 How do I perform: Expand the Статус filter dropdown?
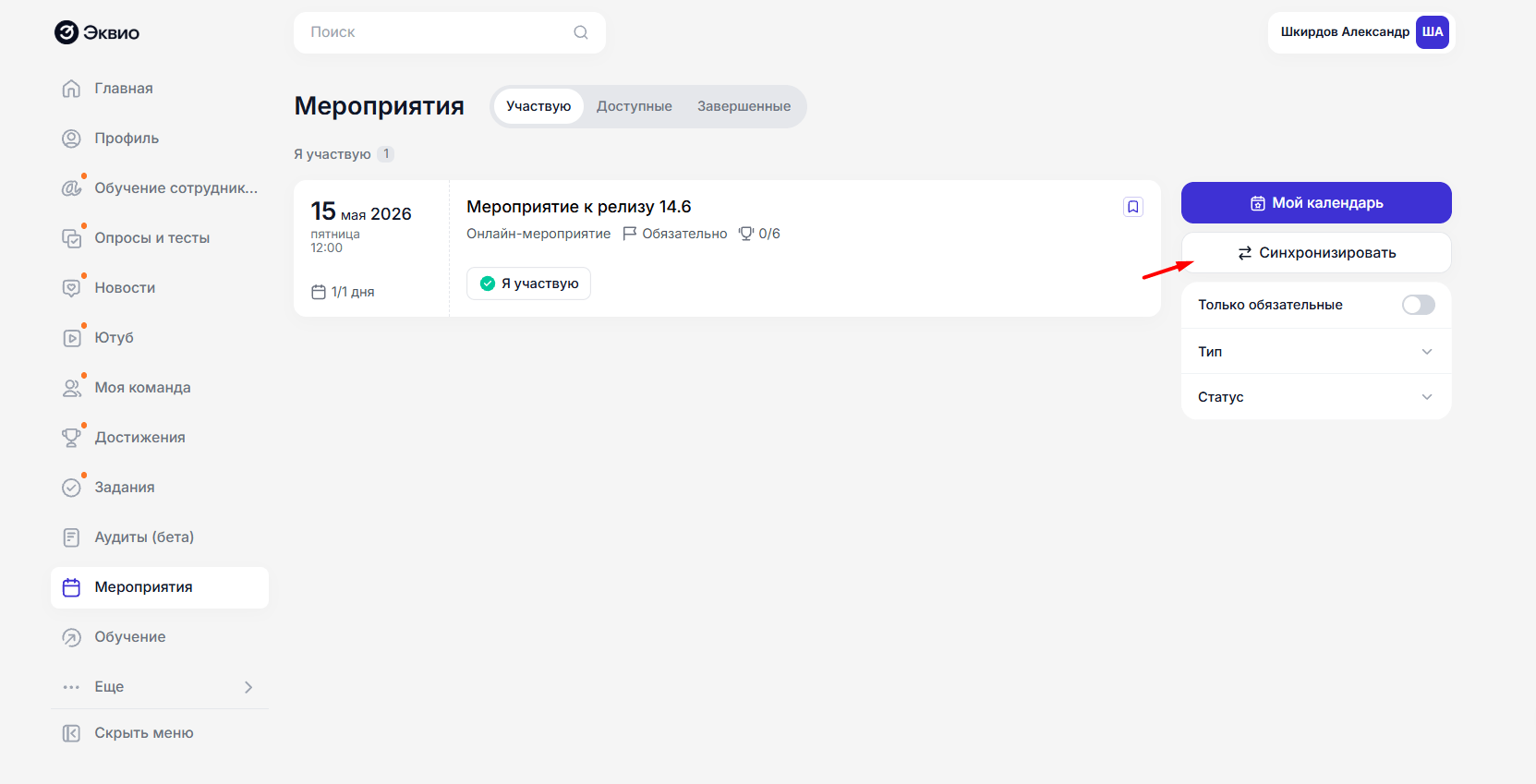pos(1316,397)
